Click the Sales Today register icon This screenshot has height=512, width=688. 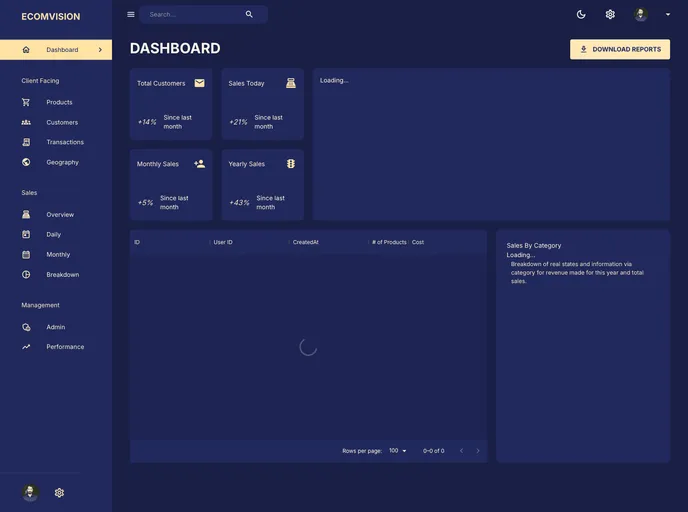tap(291, 83)
